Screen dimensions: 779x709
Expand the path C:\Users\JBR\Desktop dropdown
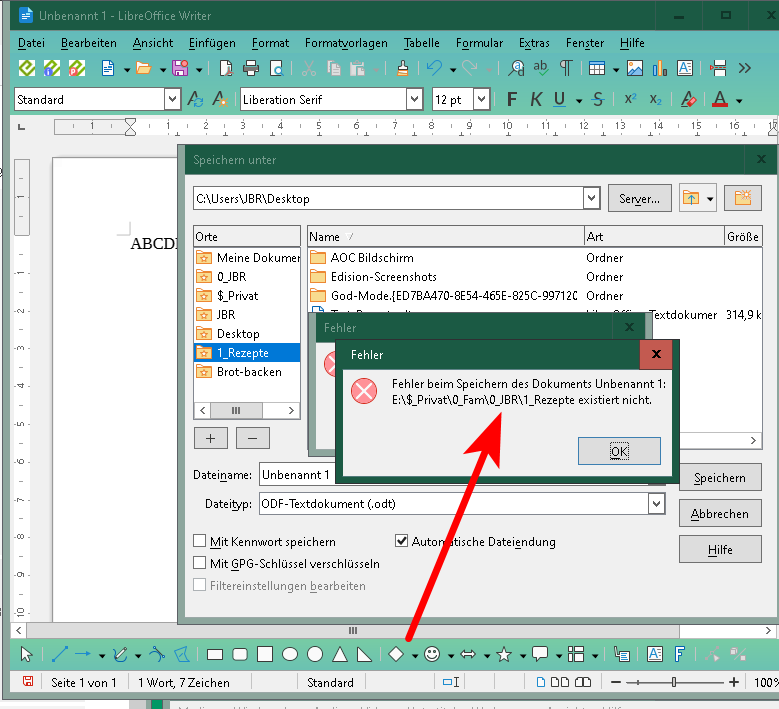coord(591,198)
